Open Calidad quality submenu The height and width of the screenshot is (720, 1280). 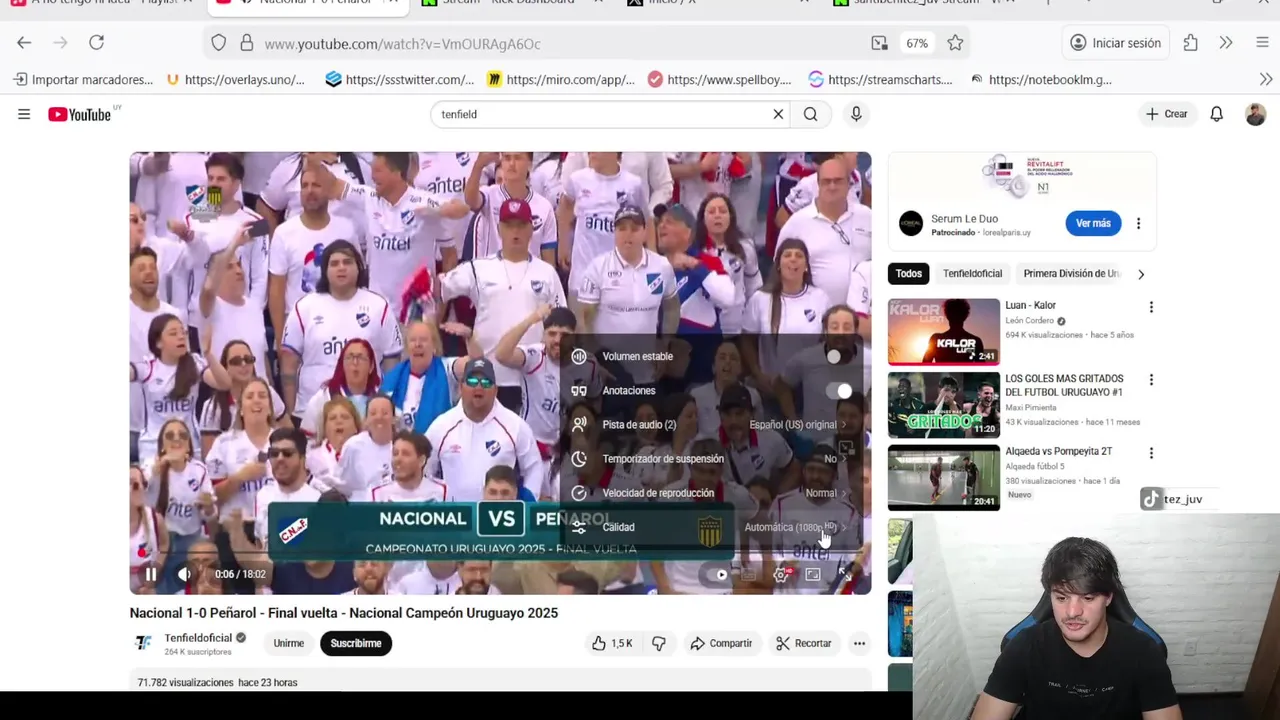pos(710,527)
